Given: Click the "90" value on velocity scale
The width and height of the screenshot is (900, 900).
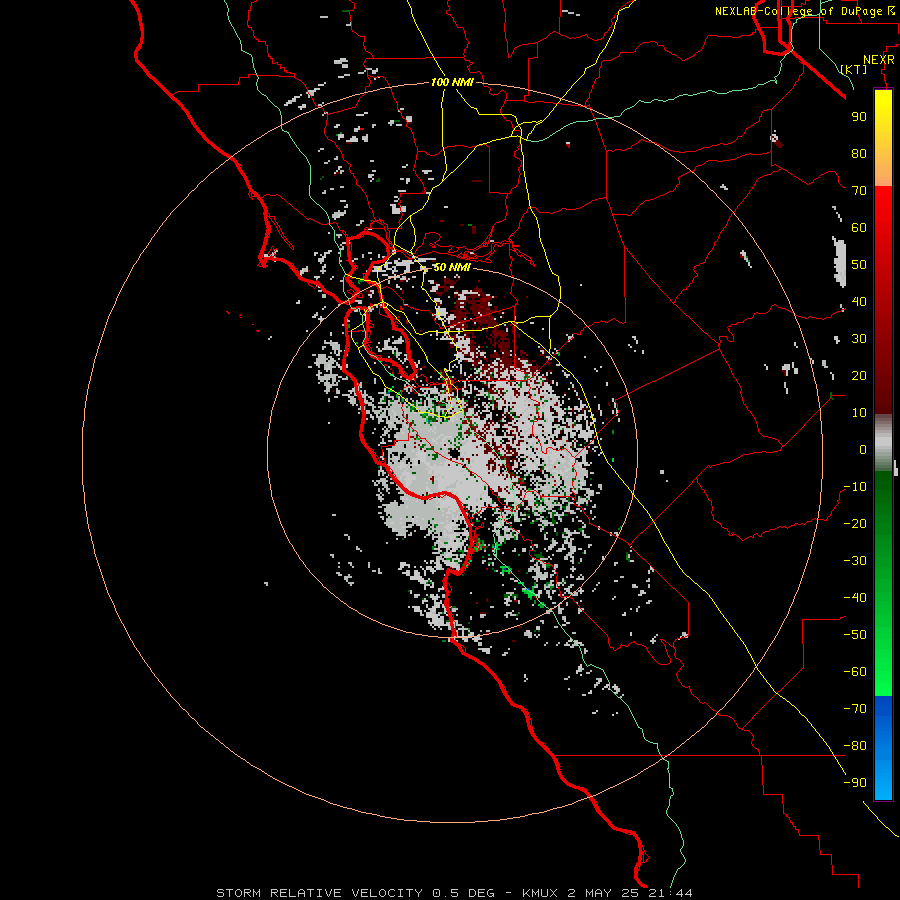Looking at the screenshot, I should click(859, 117).
